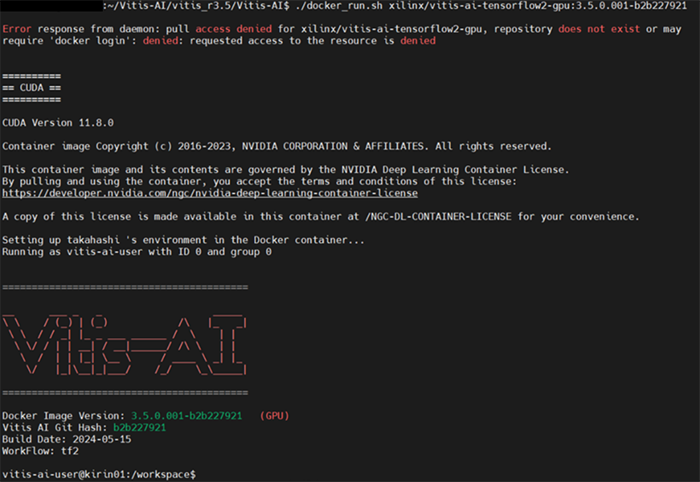Click the 'NVIDIA Deep Learning Container License' text
Screen dimensions: 700x482
(453, 170)
